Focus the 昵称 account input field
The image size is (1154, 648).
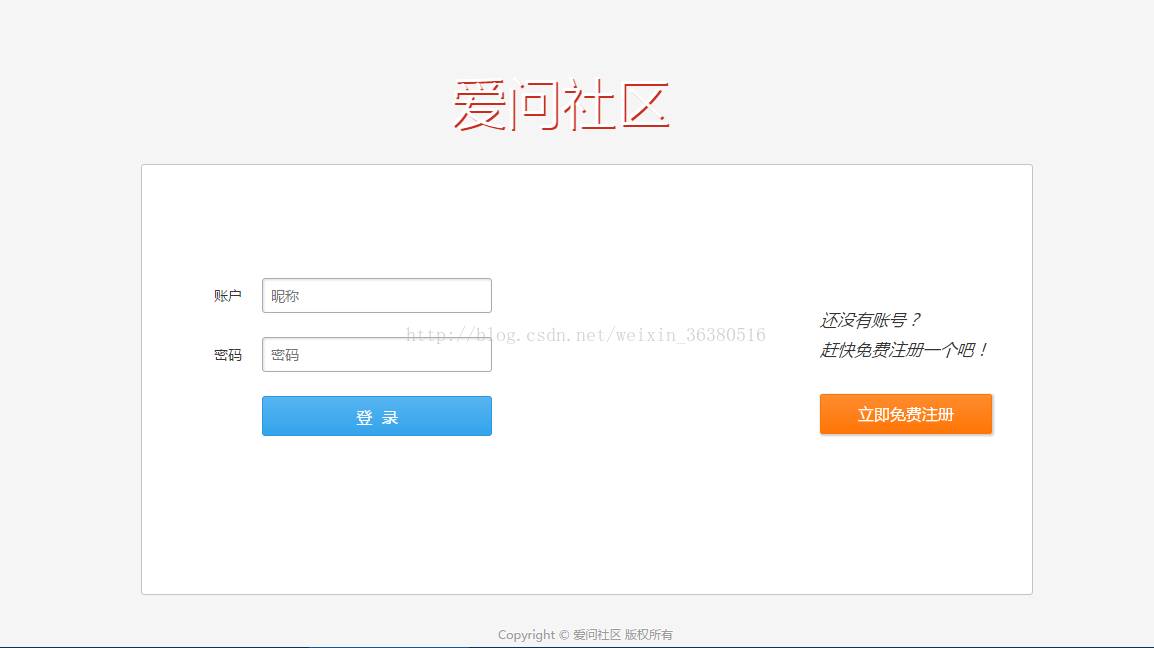377,295
